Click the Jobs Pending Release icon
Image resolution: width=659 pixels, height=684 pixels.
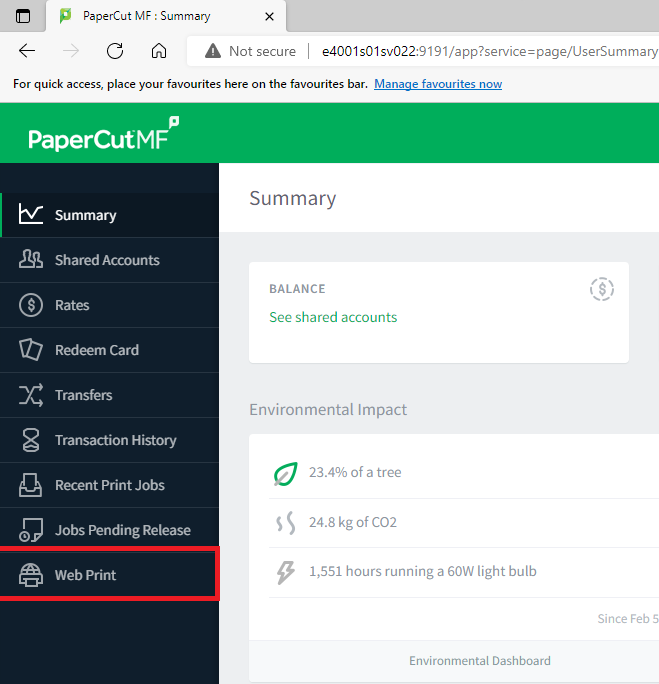[31, 530]
